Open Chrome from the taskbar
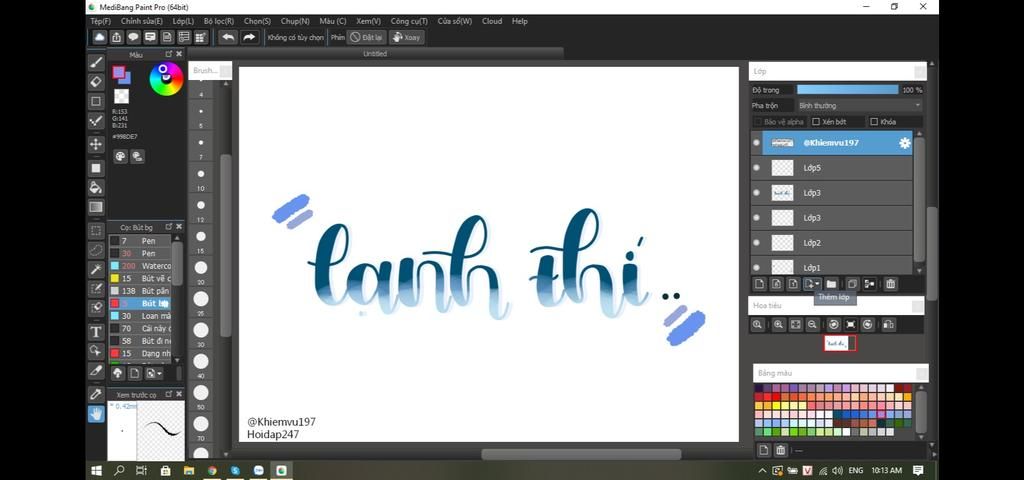This screenshot has height=480, width=1024. pos(212,470)
